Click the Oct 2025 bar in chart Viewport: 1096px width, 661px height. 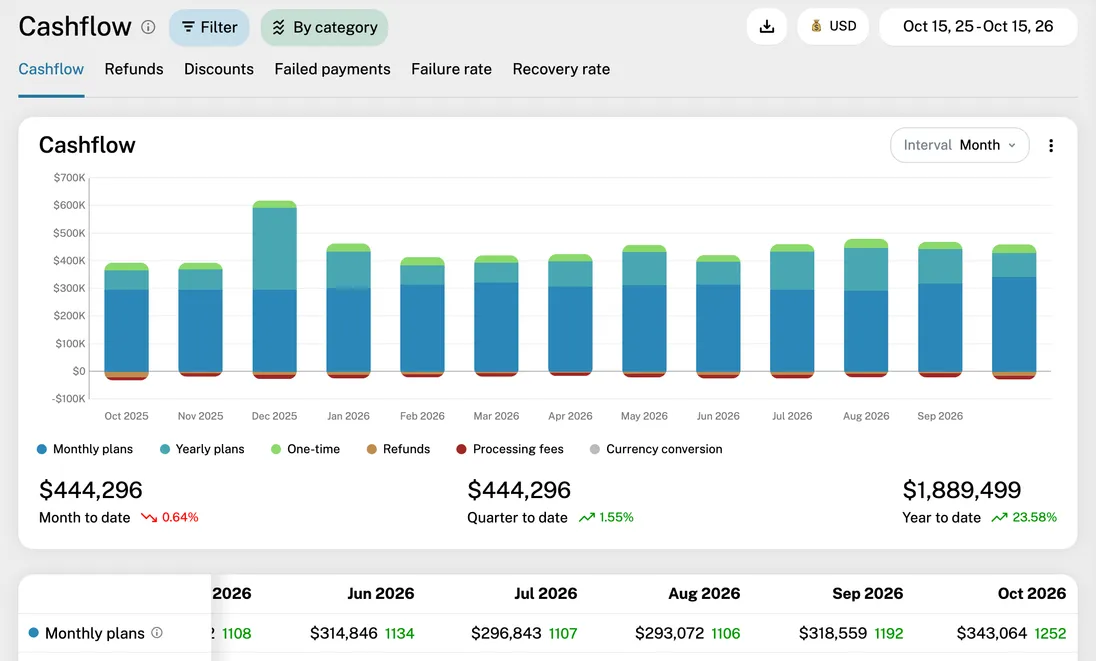[x=127, y=321]
